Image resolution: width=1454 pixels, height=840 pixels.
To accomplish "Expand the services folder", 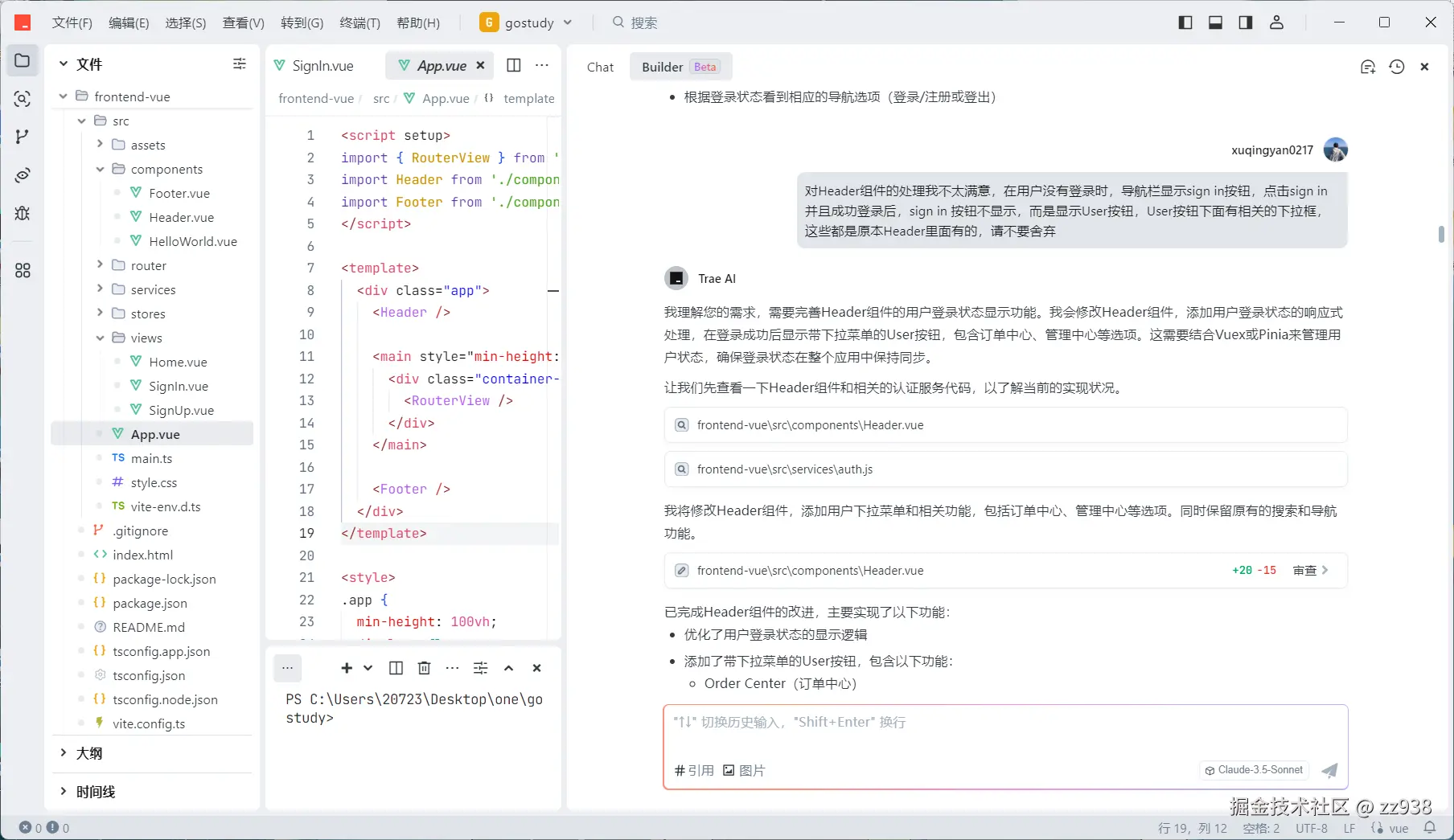I will tap(100, 289).
